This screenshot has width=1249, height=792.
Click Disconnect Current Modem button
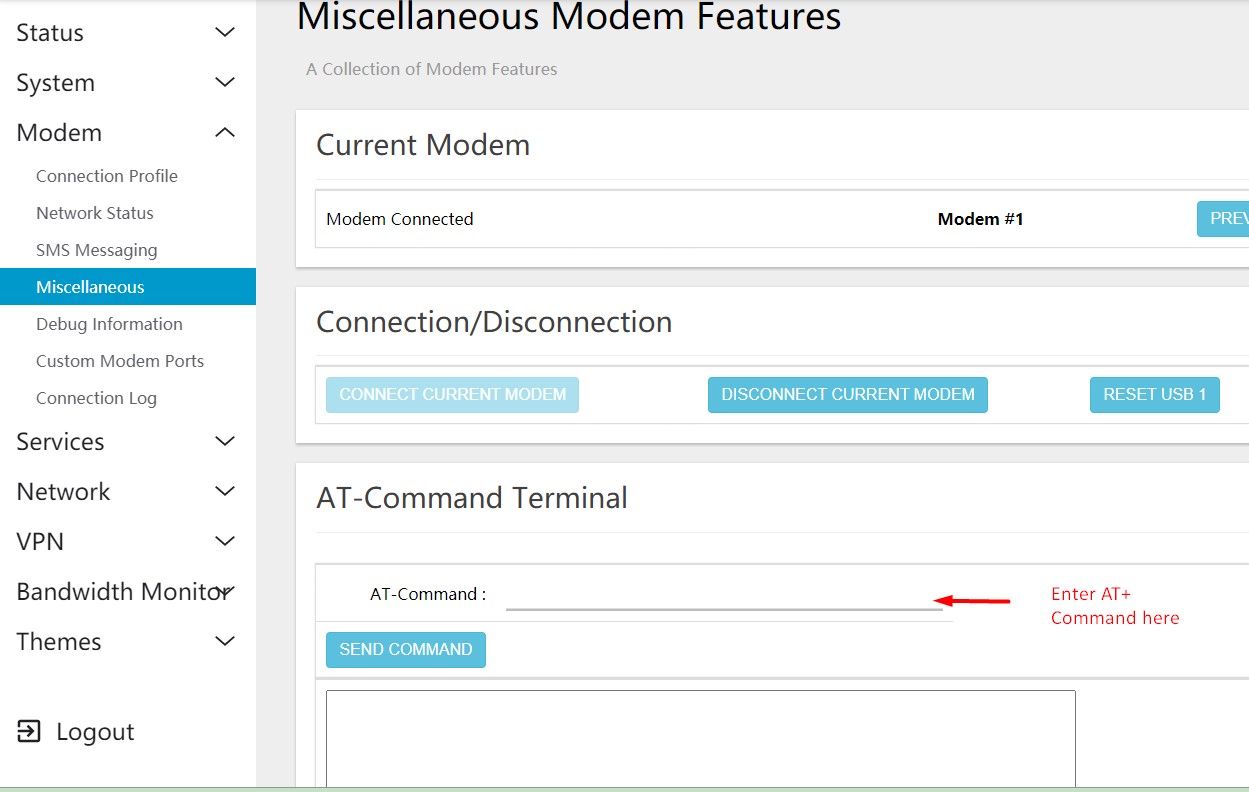point(848,394)
